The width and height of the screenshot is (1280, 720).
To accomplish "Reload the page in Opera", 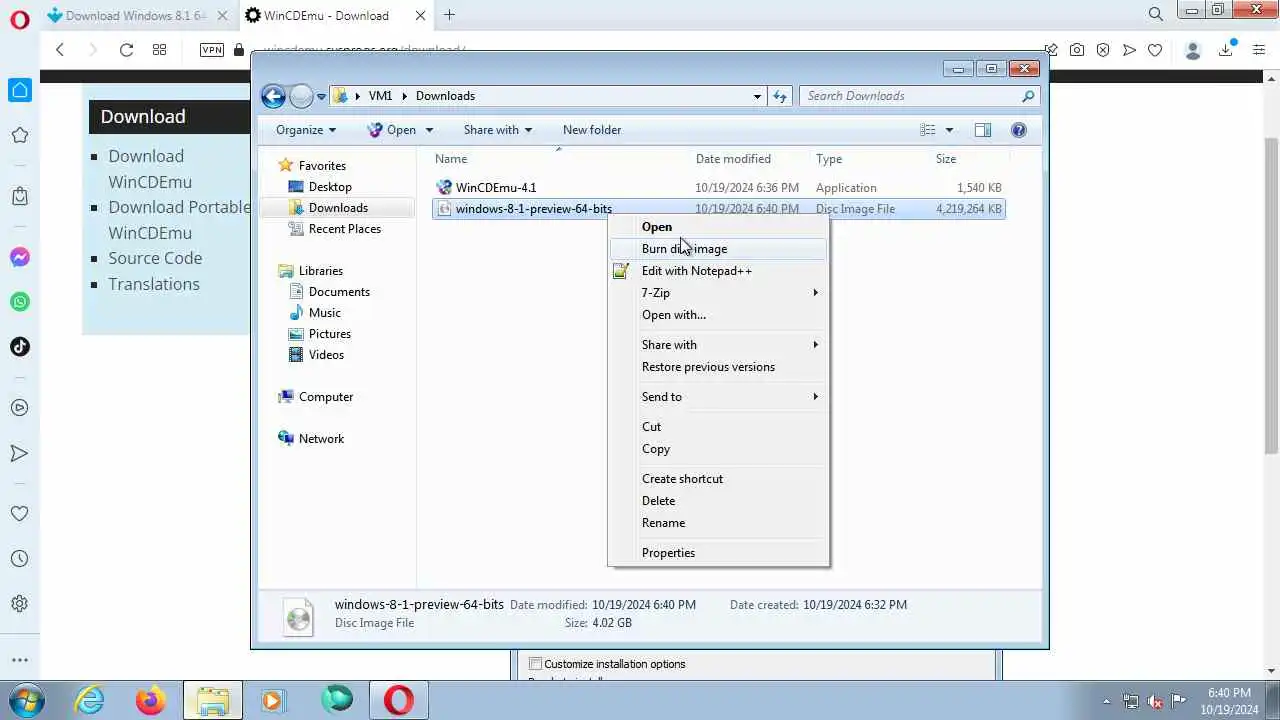I will pos(126,50).
